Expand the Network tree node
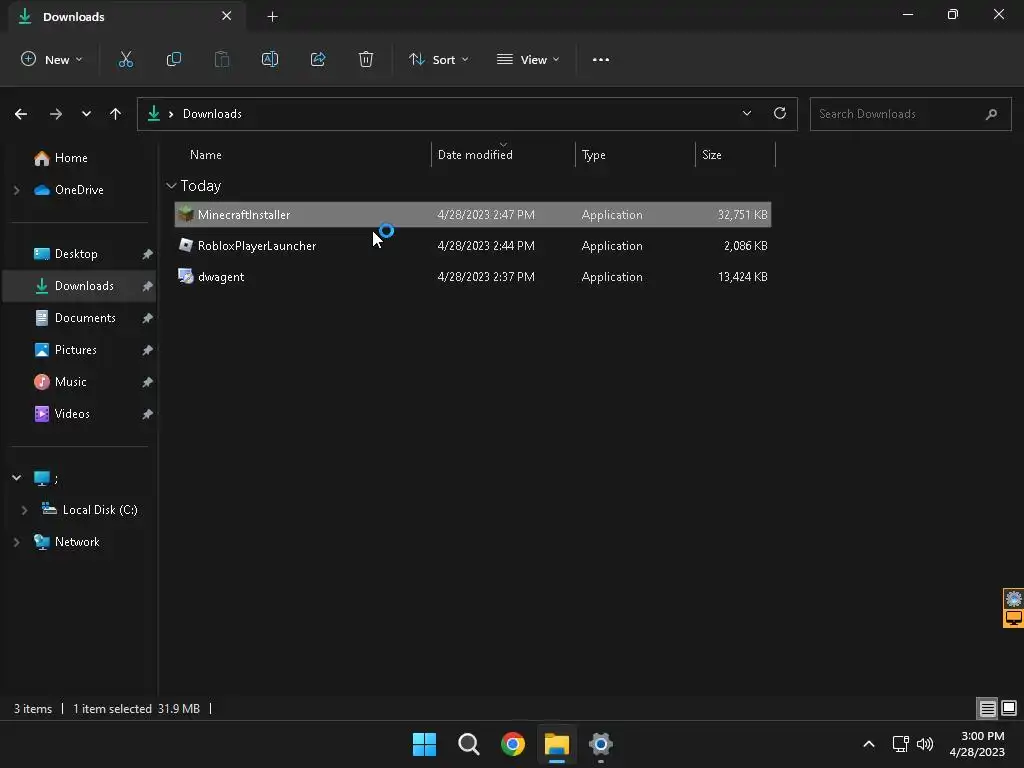This screenshot has width=1024, height=768. [x=16, y=542]
